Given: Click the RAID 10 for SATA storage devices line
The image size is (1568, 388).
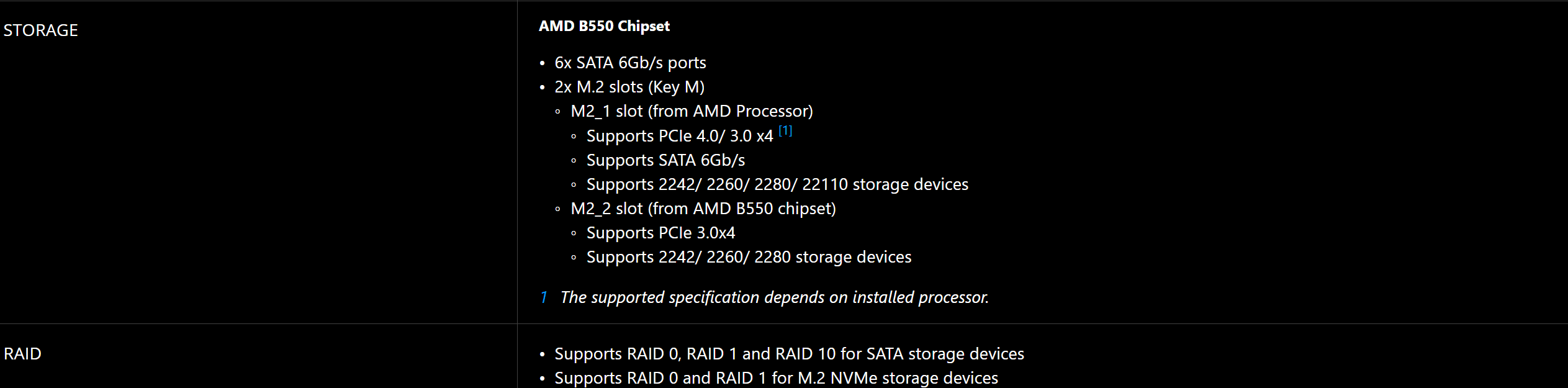Looking at the screenshot, I should pos(789,354).
